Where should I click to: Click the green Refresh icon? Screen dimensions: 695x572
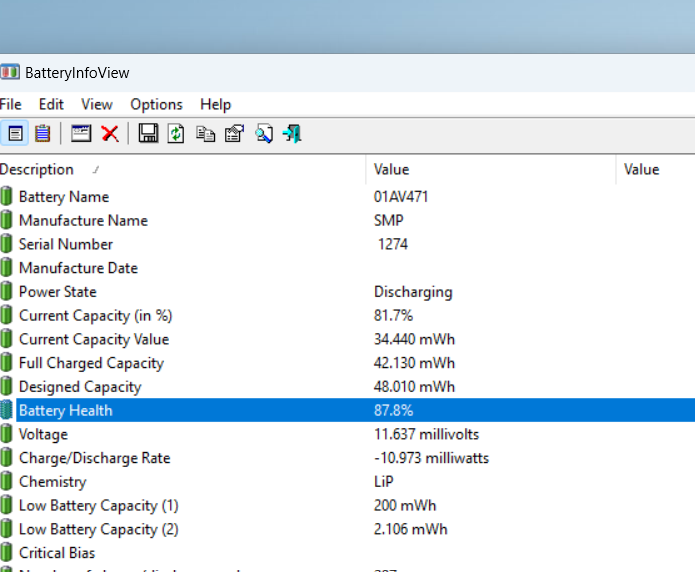click(x=176, y=133)
